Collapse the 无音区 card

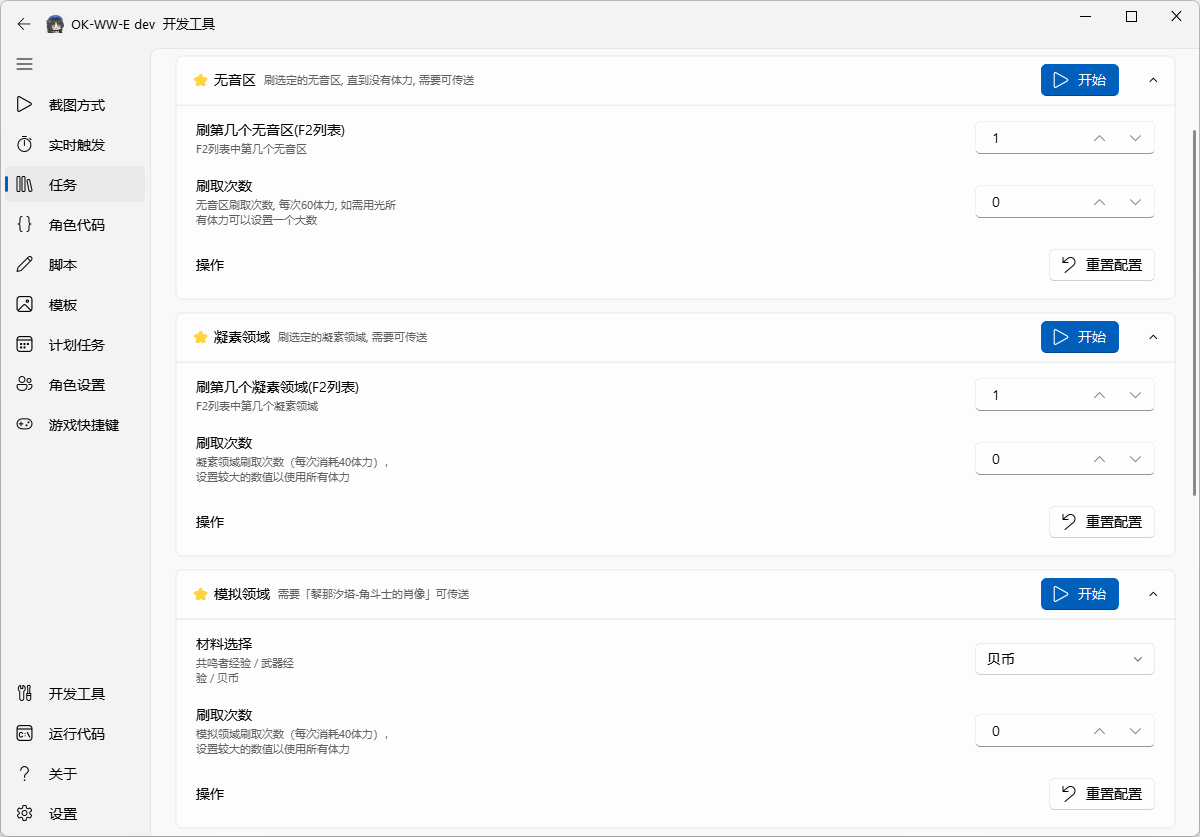[x=1153, y=80]
